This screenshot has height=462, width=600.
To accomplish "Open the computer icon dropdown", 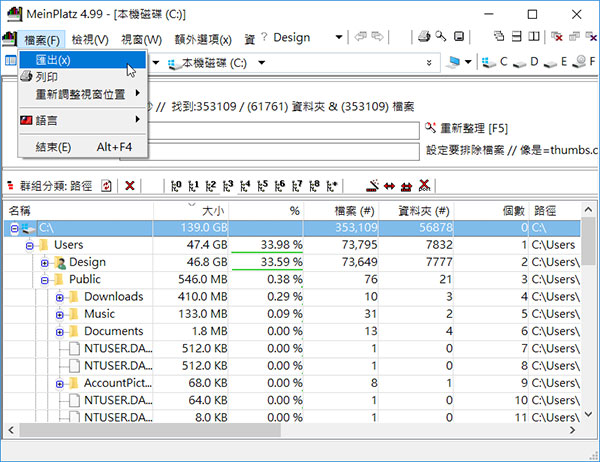I will pyautogui.click(x=468, y=62).
